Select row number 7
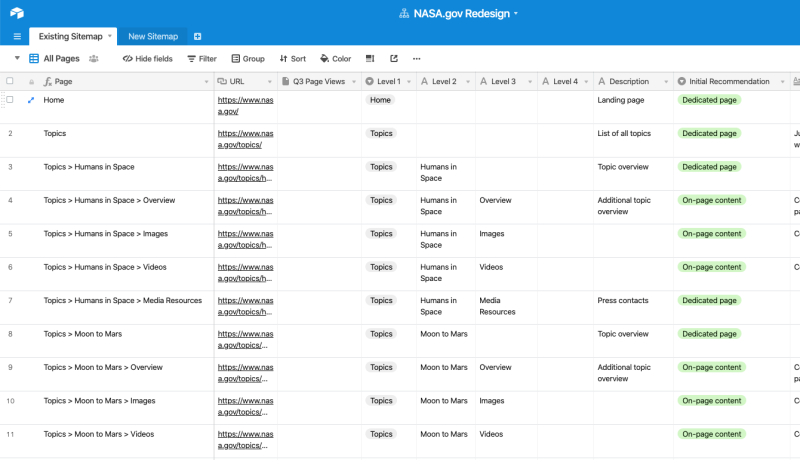The image size is (800, 460). (10, 300)
